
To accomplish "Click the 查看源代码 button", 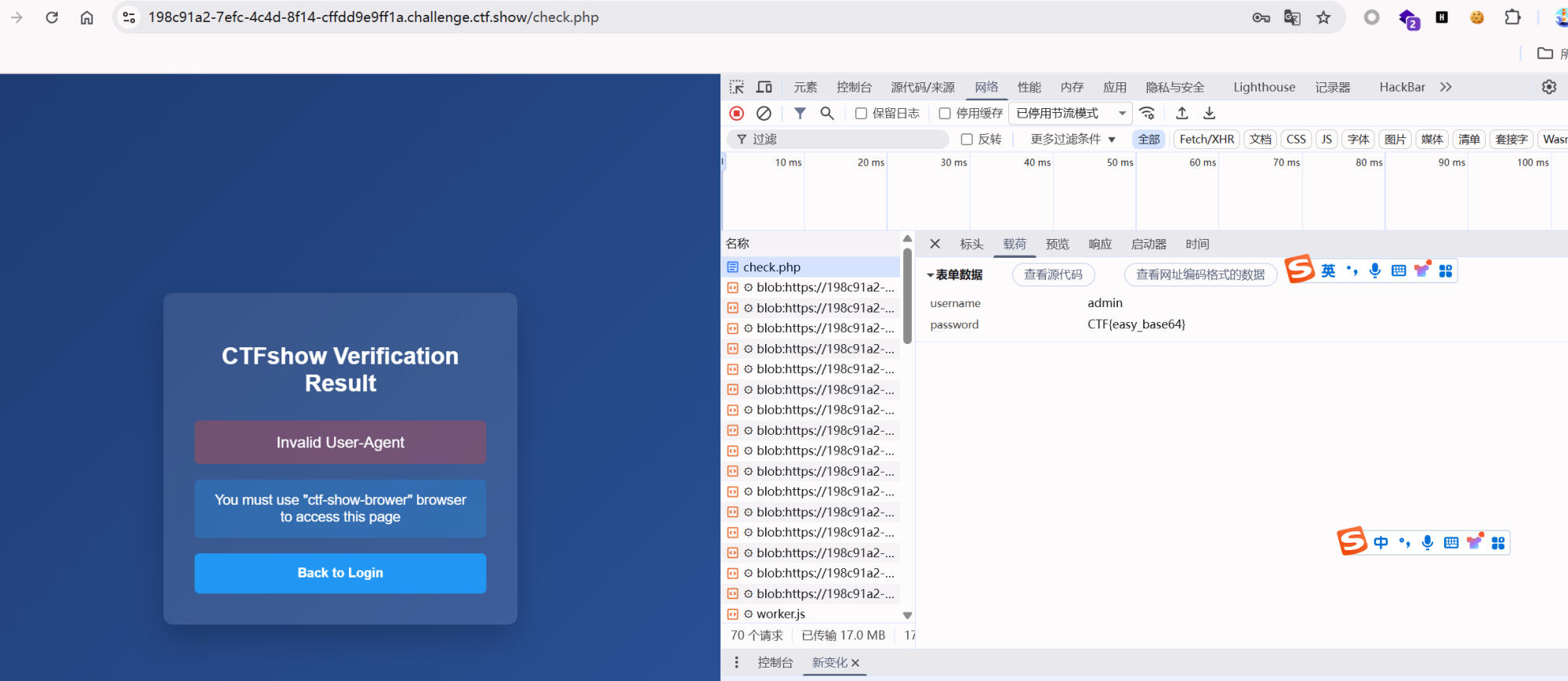I will point(1053,275).
